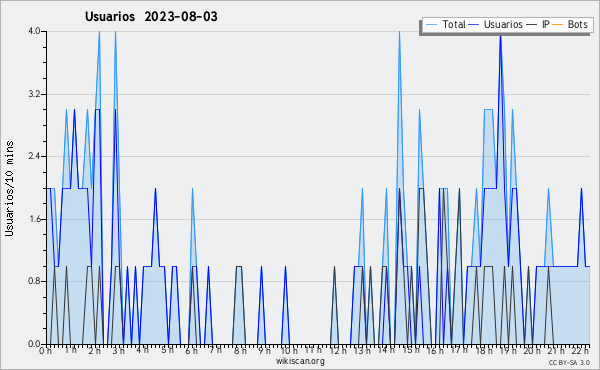Click the '0 h' x-axis label
Screen dimensions: 600x370
tap(46, 350)
